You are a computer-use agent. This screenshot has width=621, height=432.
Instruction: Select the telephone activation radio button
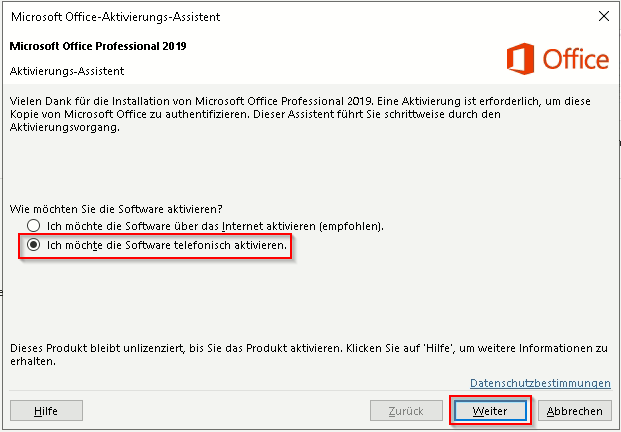coord(35,245)
